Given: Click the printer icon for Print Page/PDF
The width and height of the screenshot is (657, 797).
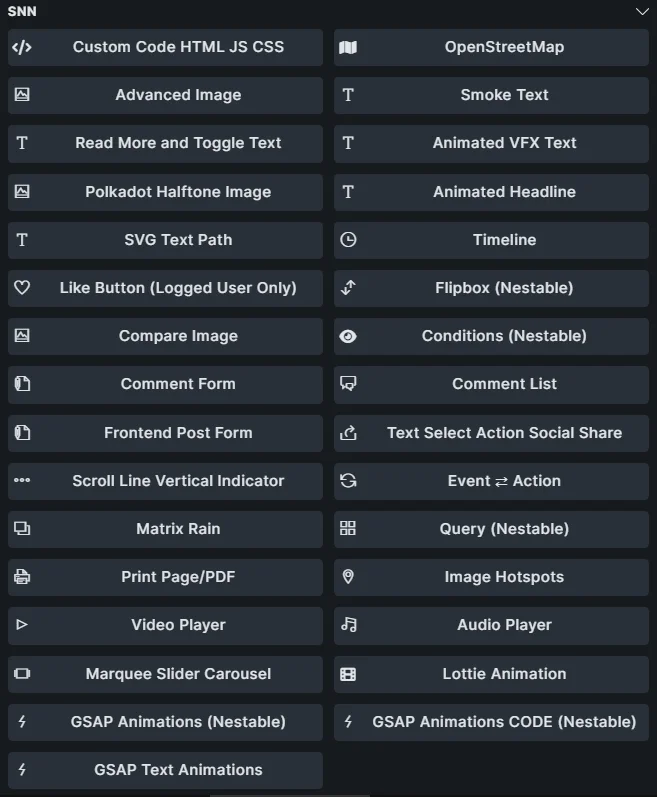Looking at the screenshot, I should (x=22, y=577).
